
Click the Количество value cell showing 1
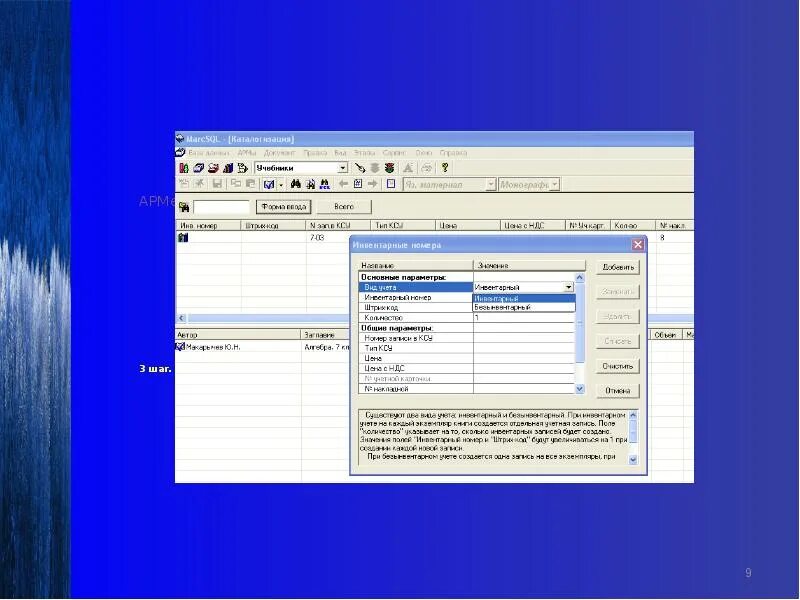point(524,317)
